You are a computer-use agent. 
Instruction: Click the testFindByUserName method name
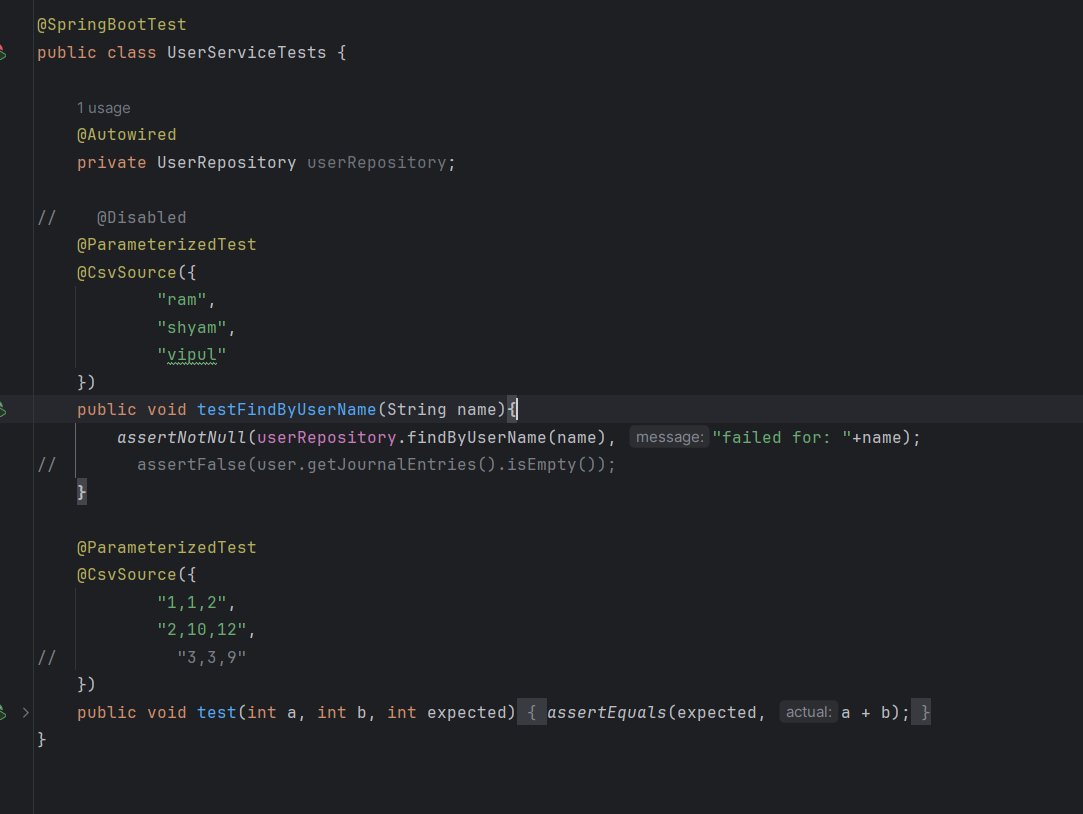tap(287, 409)
